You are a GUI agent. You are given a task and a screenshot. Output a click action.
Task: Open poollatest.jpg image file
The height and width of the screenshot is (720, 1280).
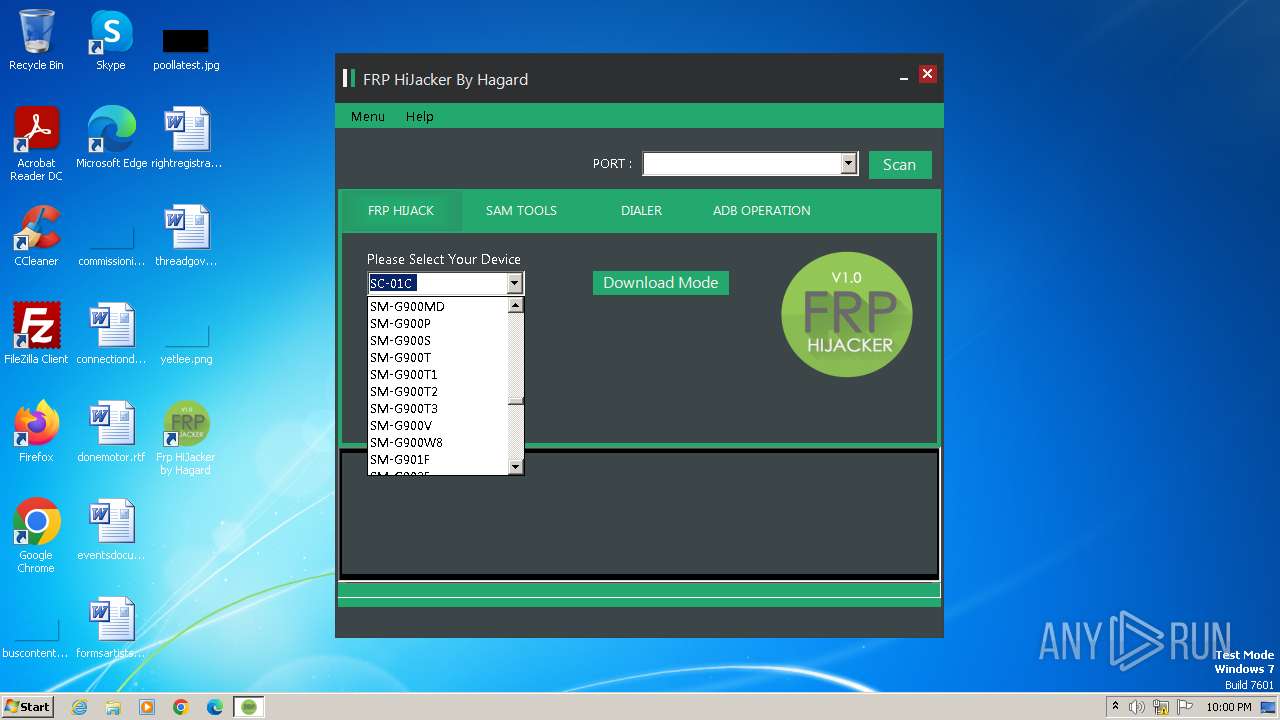(186, 48)
